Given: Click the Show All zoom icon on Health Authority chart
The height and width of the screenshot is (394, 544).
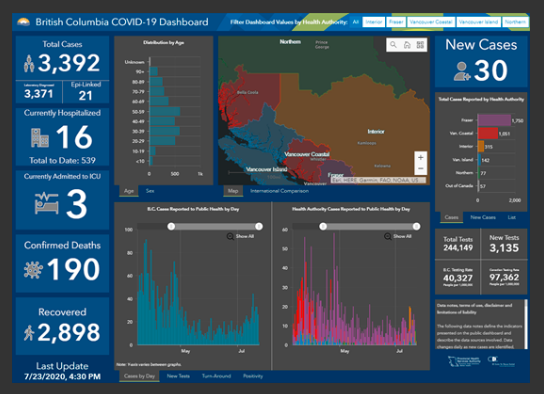Looking at the screenshot, I should 388,237.
